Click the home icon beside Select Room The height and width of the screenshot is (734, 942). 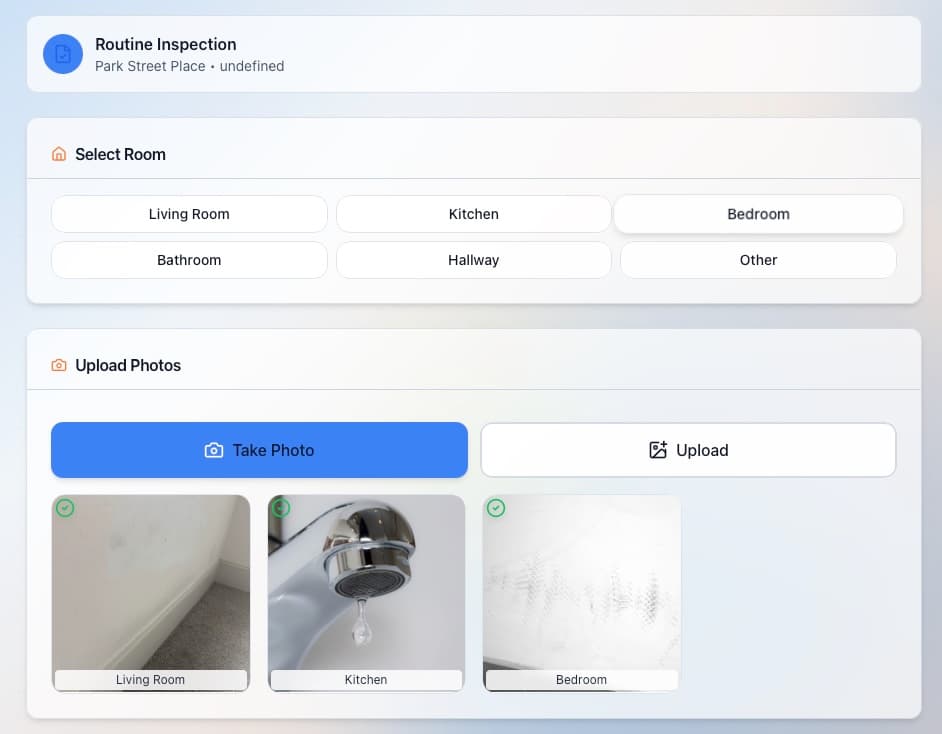[x=58, y=154]
